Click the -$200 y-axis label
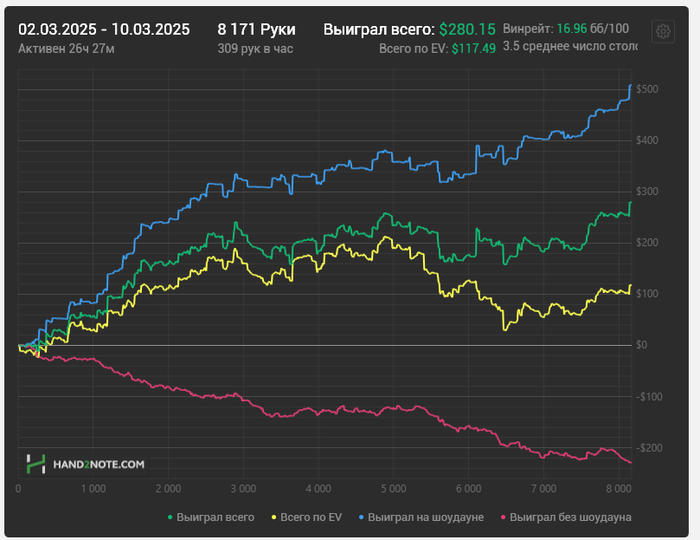Viewport: 700px width, 540px height. click(x=649, y=448)
